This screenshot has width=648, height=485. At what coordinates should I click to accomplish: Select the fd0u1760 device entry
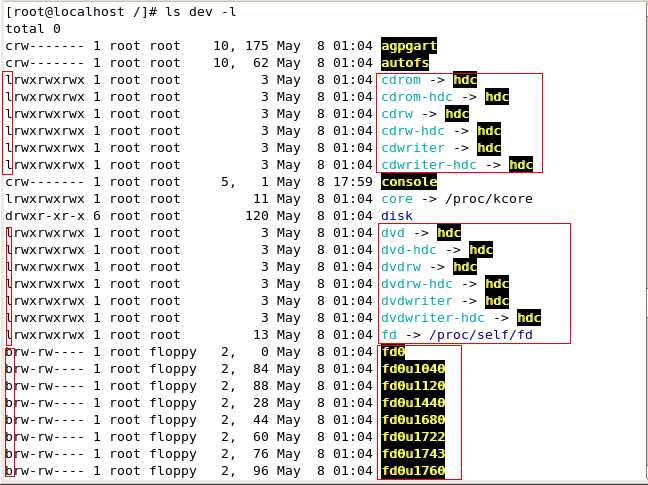click(x=413, y=471)
